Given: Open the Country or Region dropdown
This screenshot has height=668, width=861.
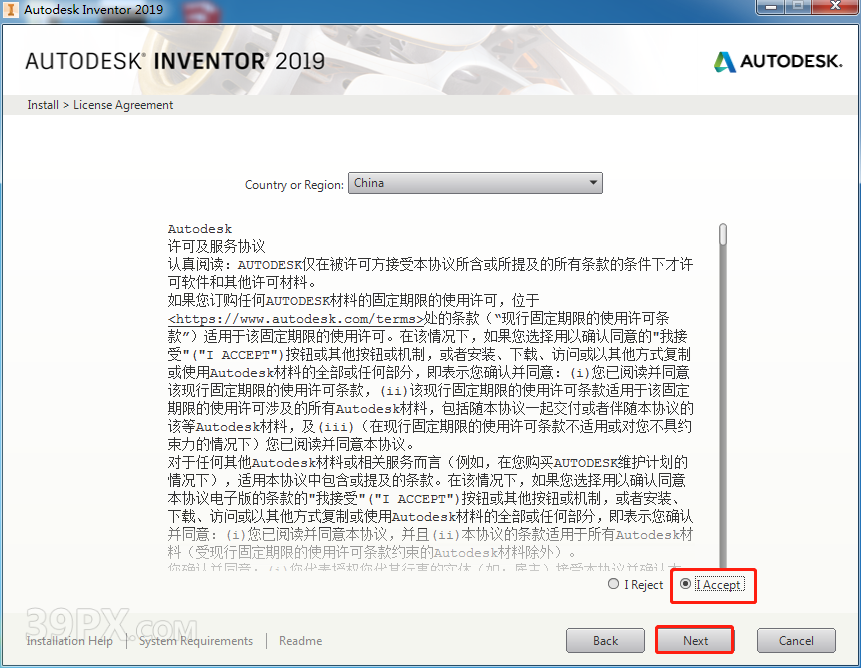Looking at the screenshot, I should coord(475,183).
